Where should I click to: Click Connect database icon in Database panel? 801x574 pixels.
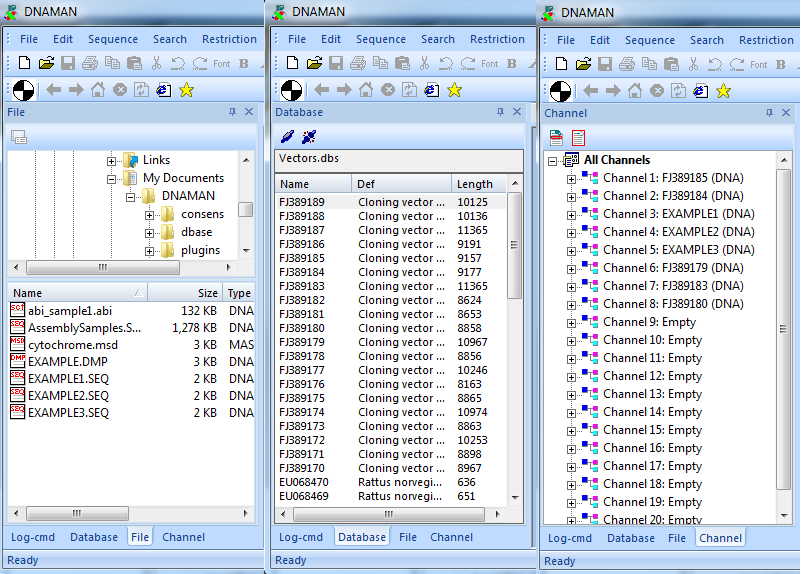(x=288, y=136)
